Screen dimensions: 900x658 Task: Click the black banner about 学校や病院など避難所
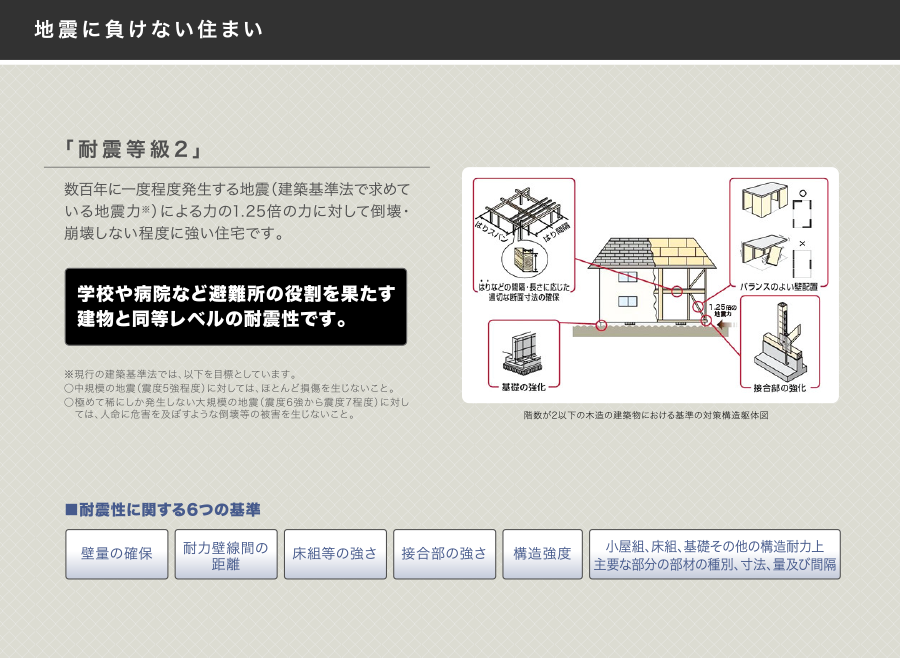pyautogui.click(x=236, y=307)
